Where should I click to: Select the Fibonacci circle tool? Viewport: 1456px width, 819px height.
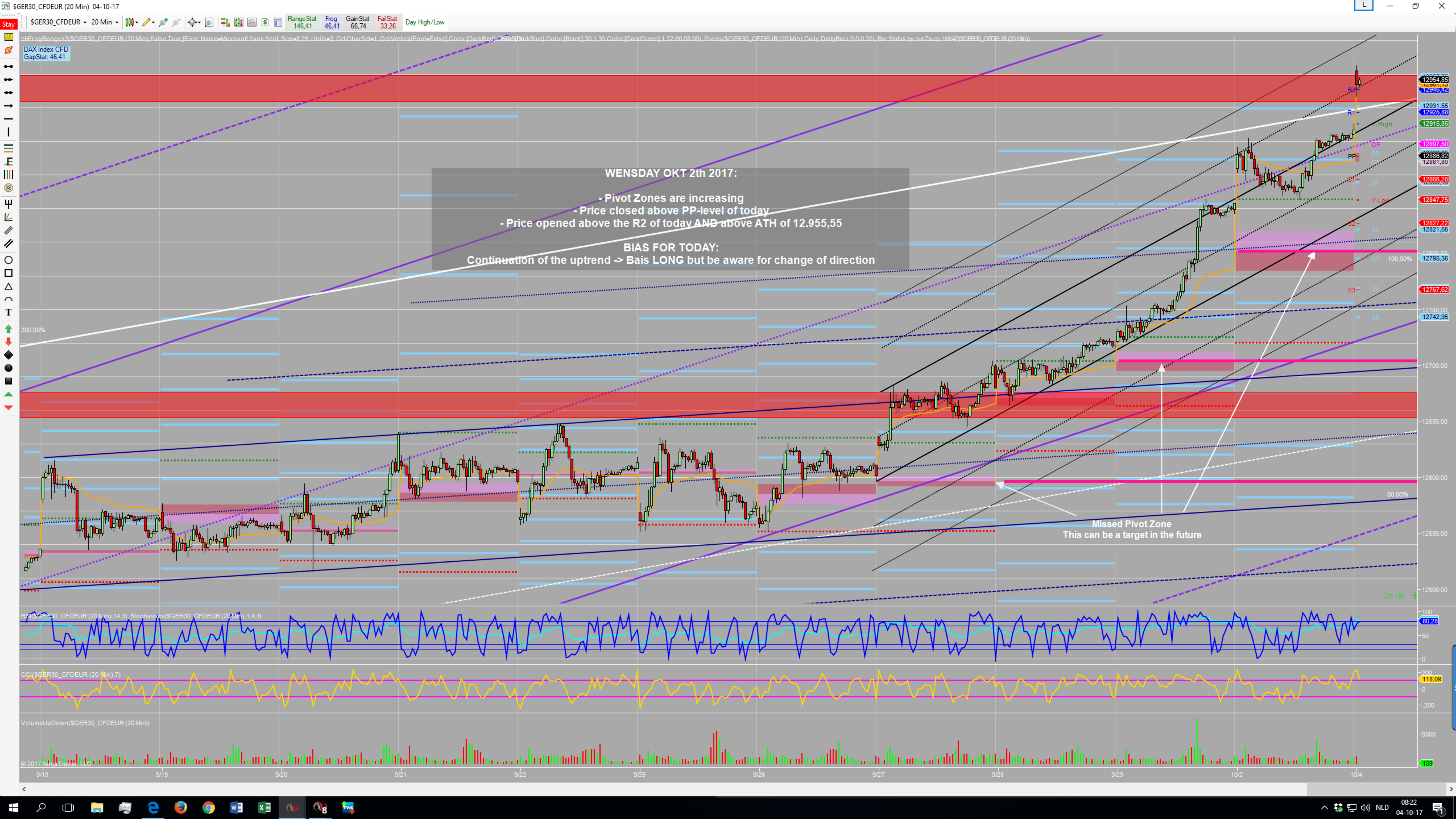[9, 188]
